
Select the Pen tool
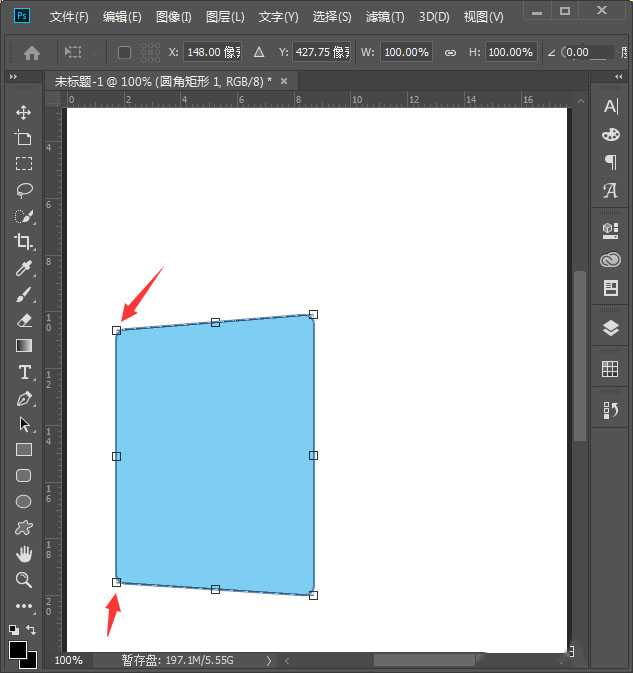coord(24,398)
